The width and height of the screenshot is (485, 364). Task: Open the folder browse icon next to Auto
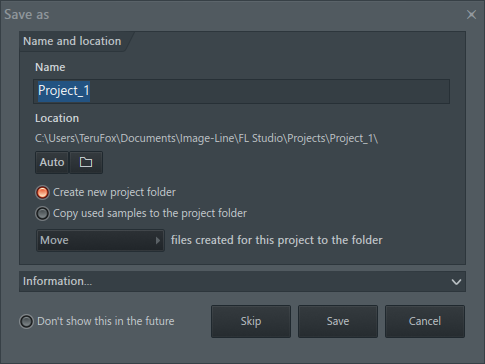[86, 162]
